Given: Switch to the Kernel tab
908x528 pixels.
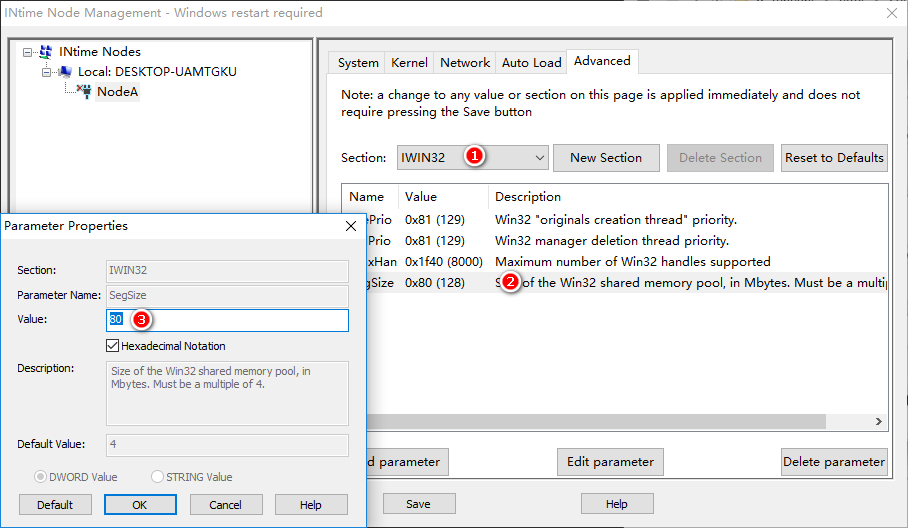Looking at the screenshot, I should pyautogui.click(x=409, y=63).
